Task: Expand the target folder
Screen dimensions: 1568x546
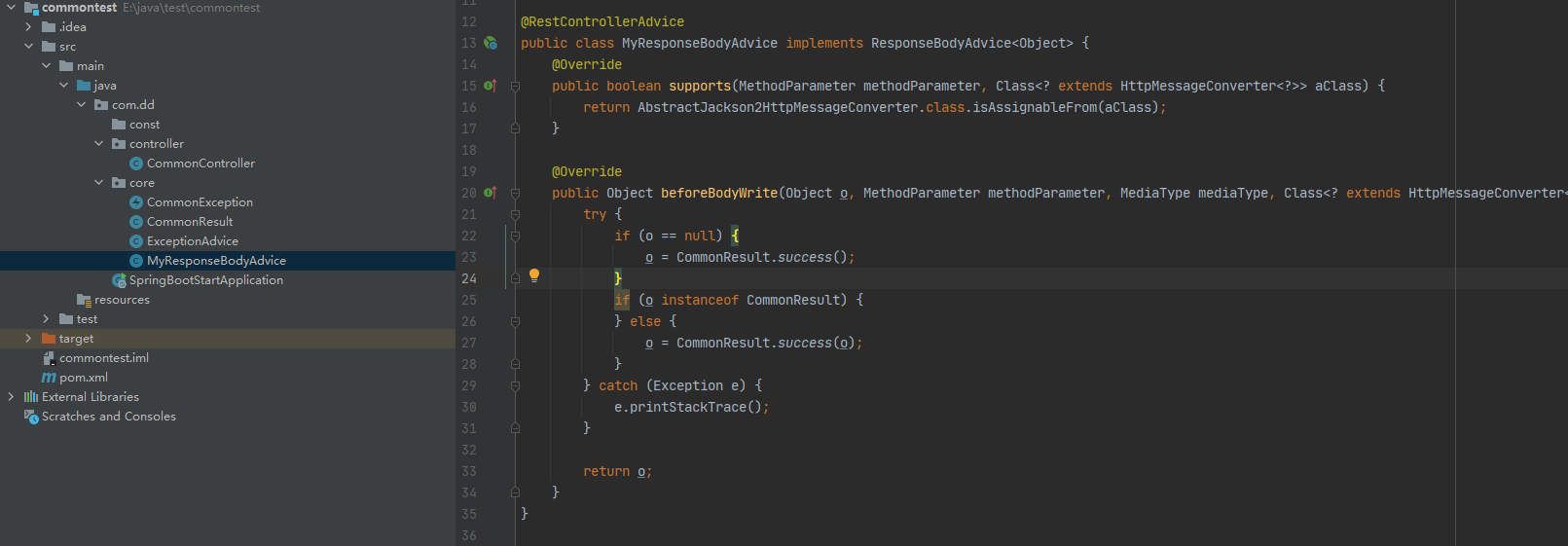Action: click(29, 339)
